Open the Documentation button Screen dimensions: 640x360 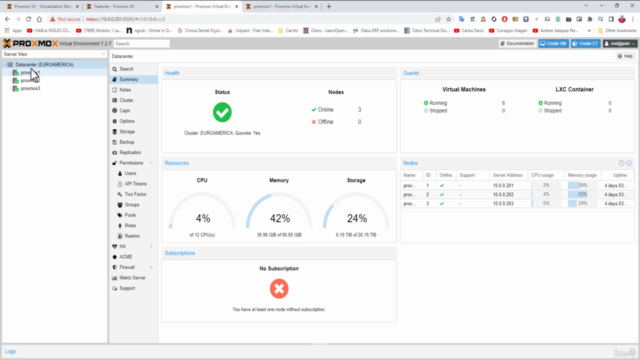517,43
